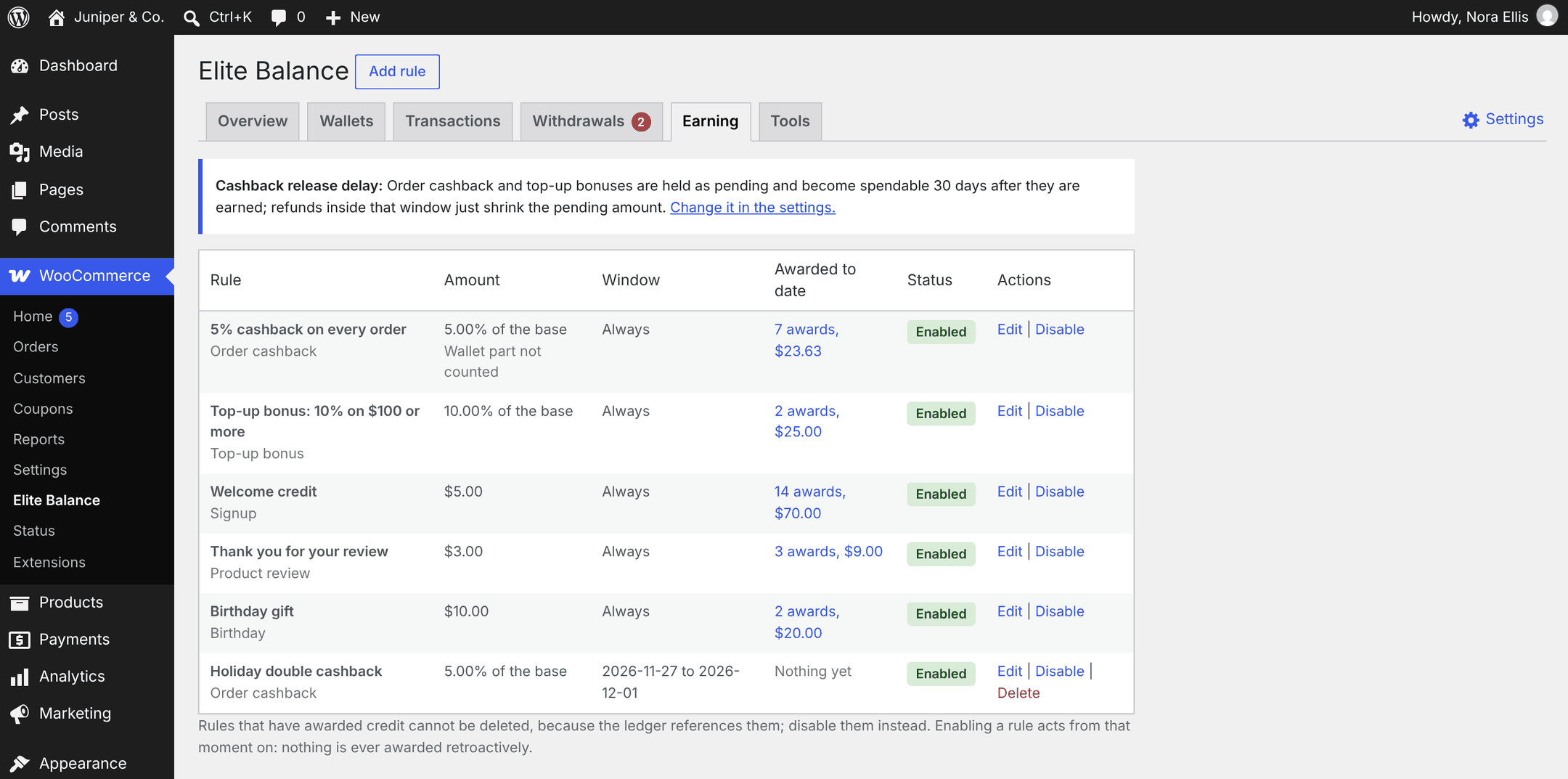
Task: Open the Reports submenu item
Action: click(x=38, y=439)
